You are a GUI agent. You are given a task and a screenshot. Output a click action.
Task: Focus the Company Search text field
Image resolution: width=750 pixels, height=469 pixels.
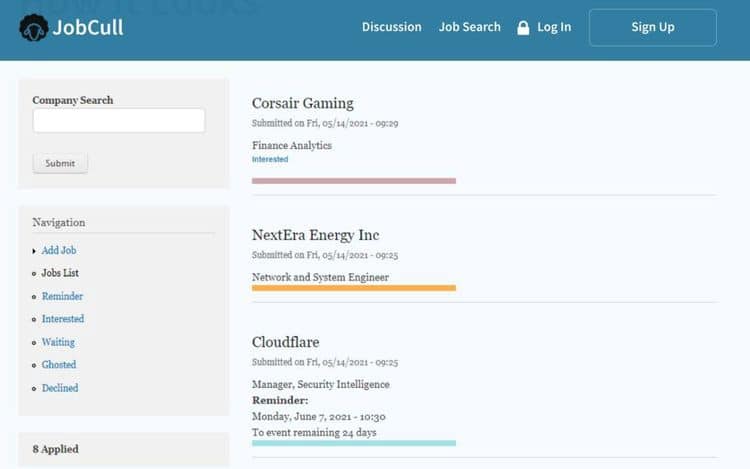(119, 121)
